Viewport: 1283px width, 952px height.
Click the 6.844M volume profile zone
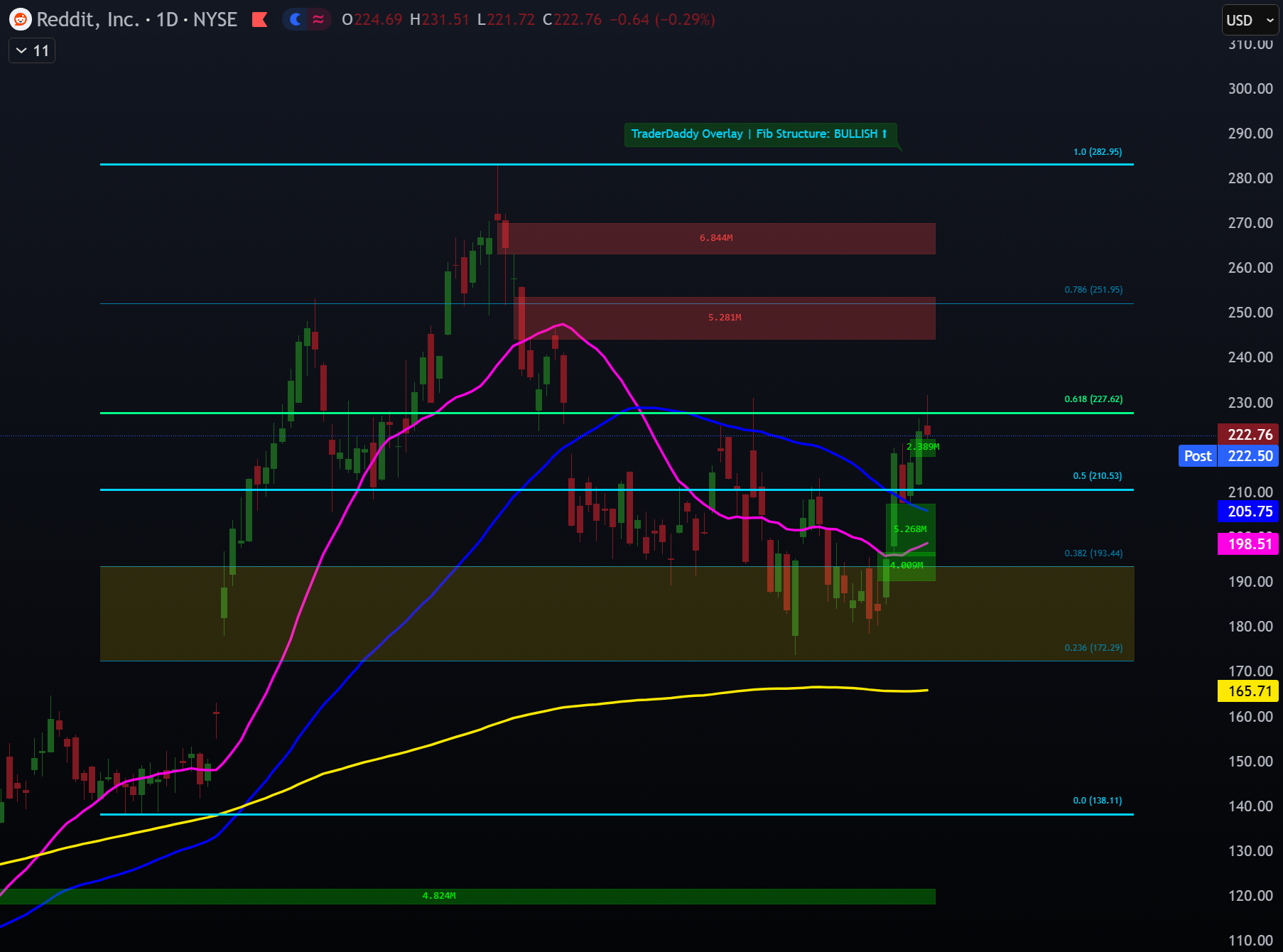click(x=716, y=238)
